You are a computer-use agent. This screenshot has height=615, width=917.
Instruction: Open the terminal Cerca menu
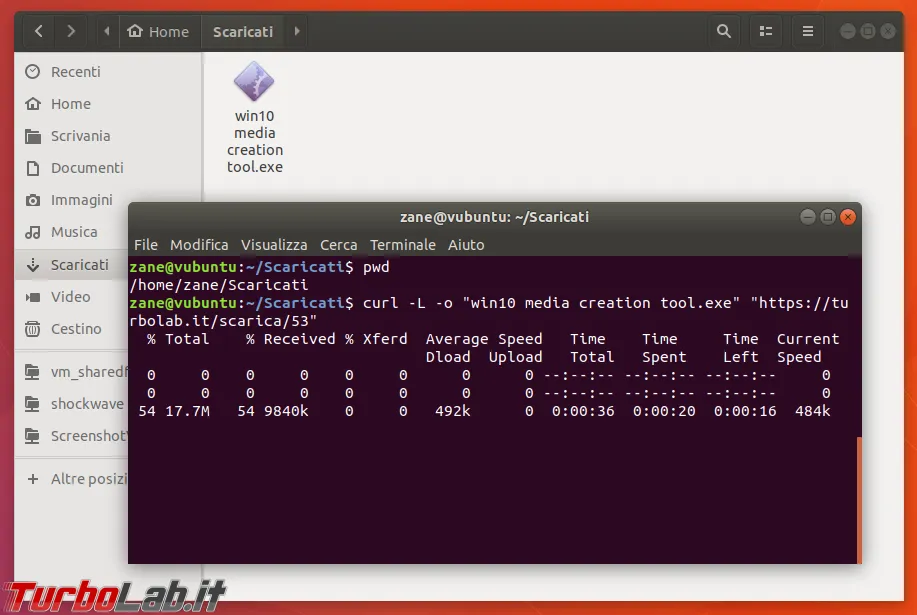338,244
